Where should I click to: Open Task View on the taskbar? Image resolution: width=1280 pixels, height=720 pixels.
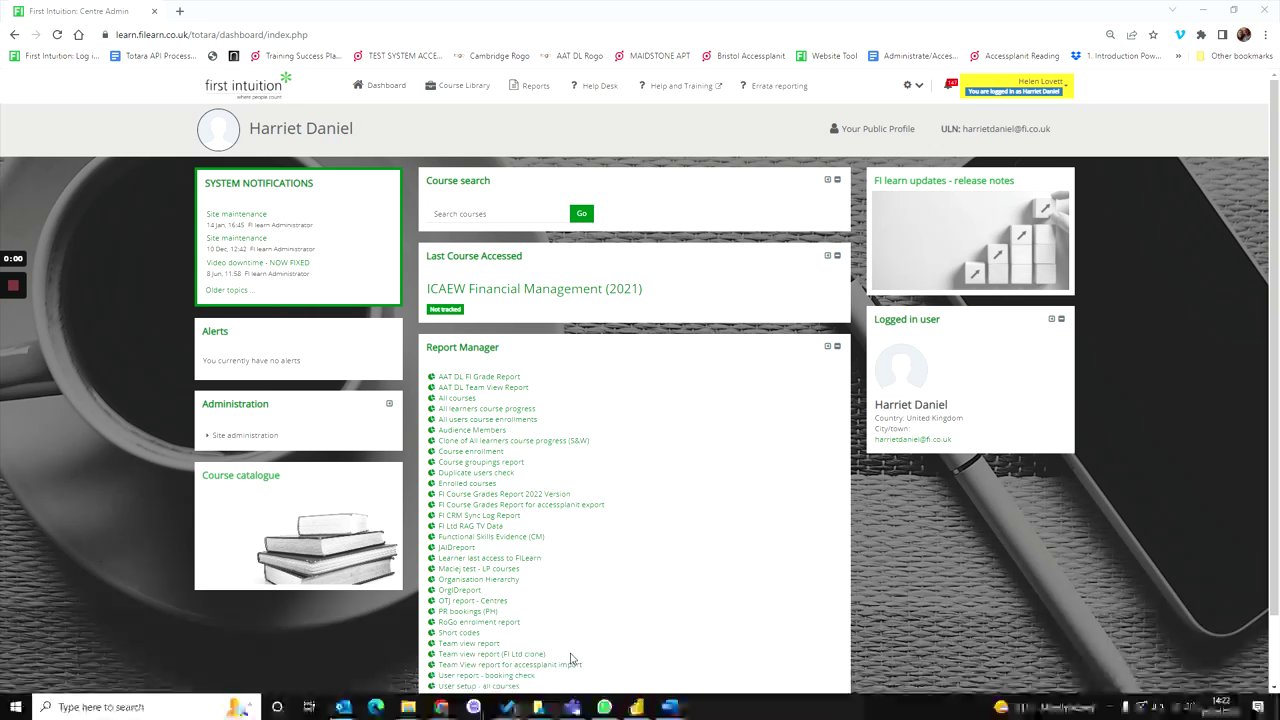309,707
